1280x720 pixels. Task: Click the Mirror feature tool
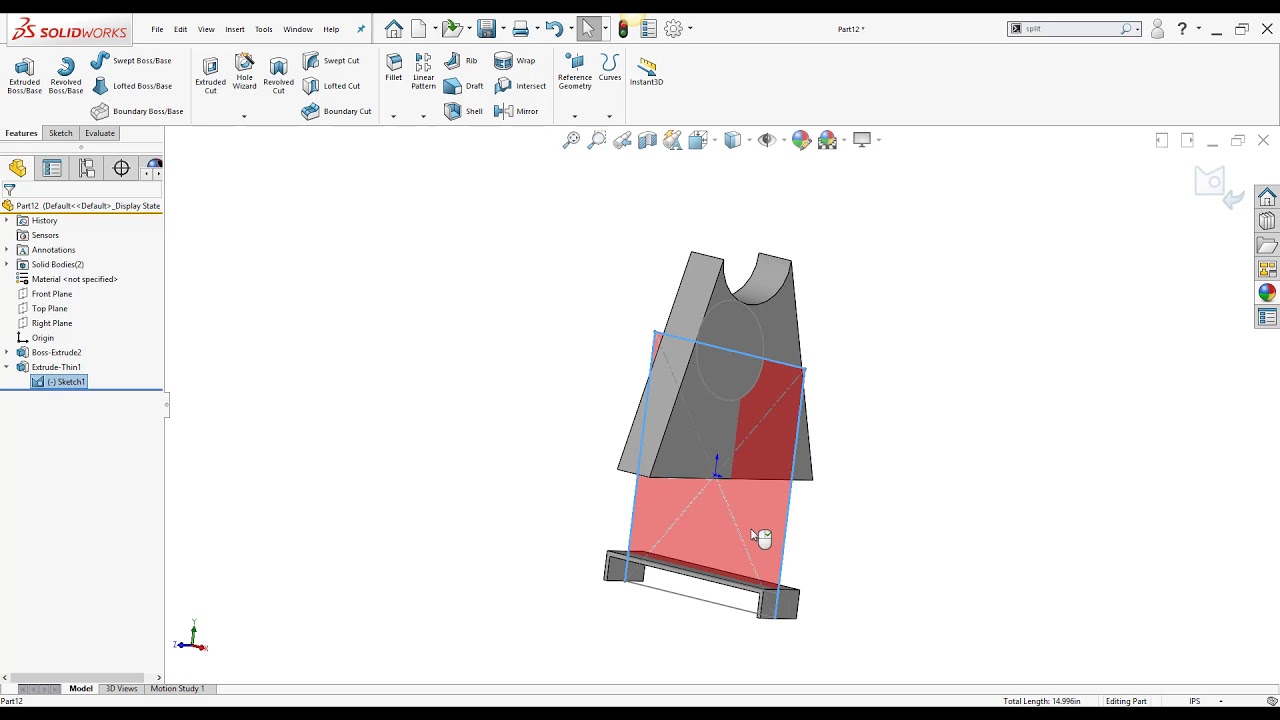click(516, 111)
